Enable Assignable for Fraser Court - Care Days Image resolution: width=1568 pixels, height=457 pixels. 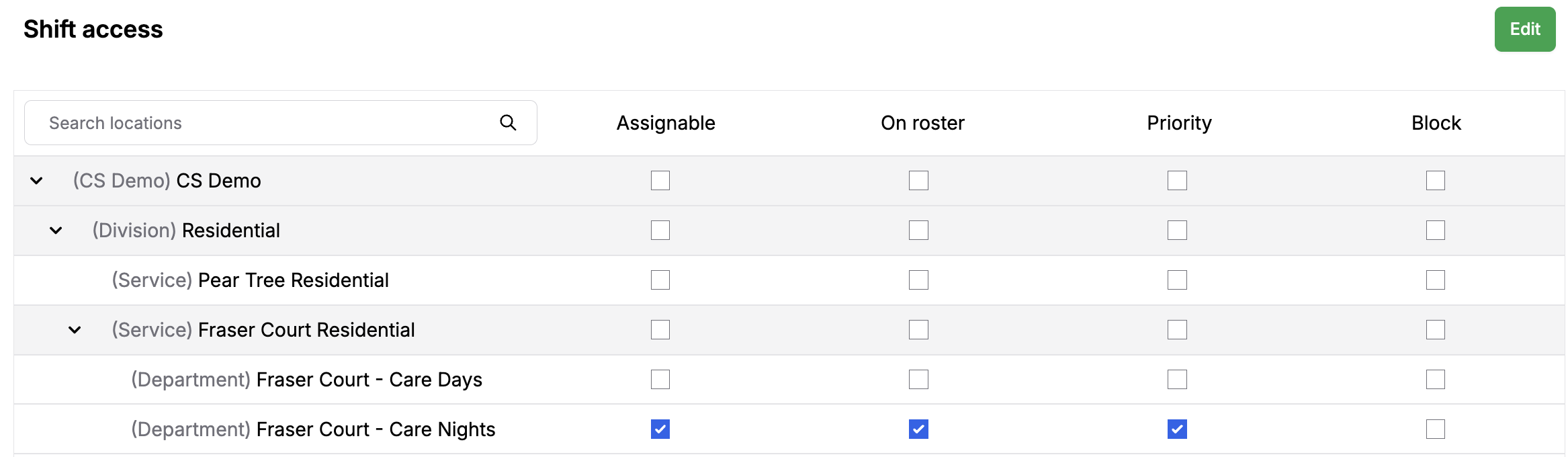click(x=660, y=379)
